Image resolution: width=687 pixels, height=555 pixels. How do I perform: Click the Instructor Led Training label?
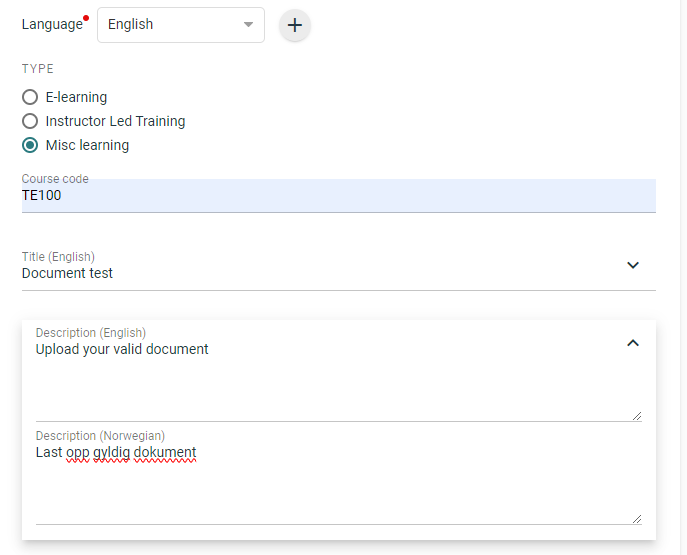pos(115,121)
